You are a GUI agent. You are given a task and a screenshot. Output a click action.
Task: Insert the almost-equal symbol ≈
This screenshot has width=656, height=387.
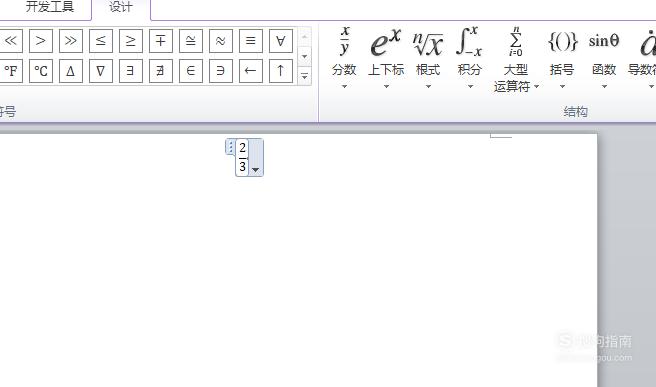click(221, 41)
